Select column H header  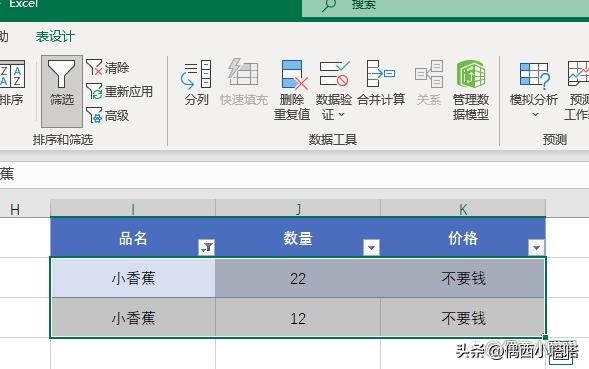pyautogui.click(x=25, y=208)
